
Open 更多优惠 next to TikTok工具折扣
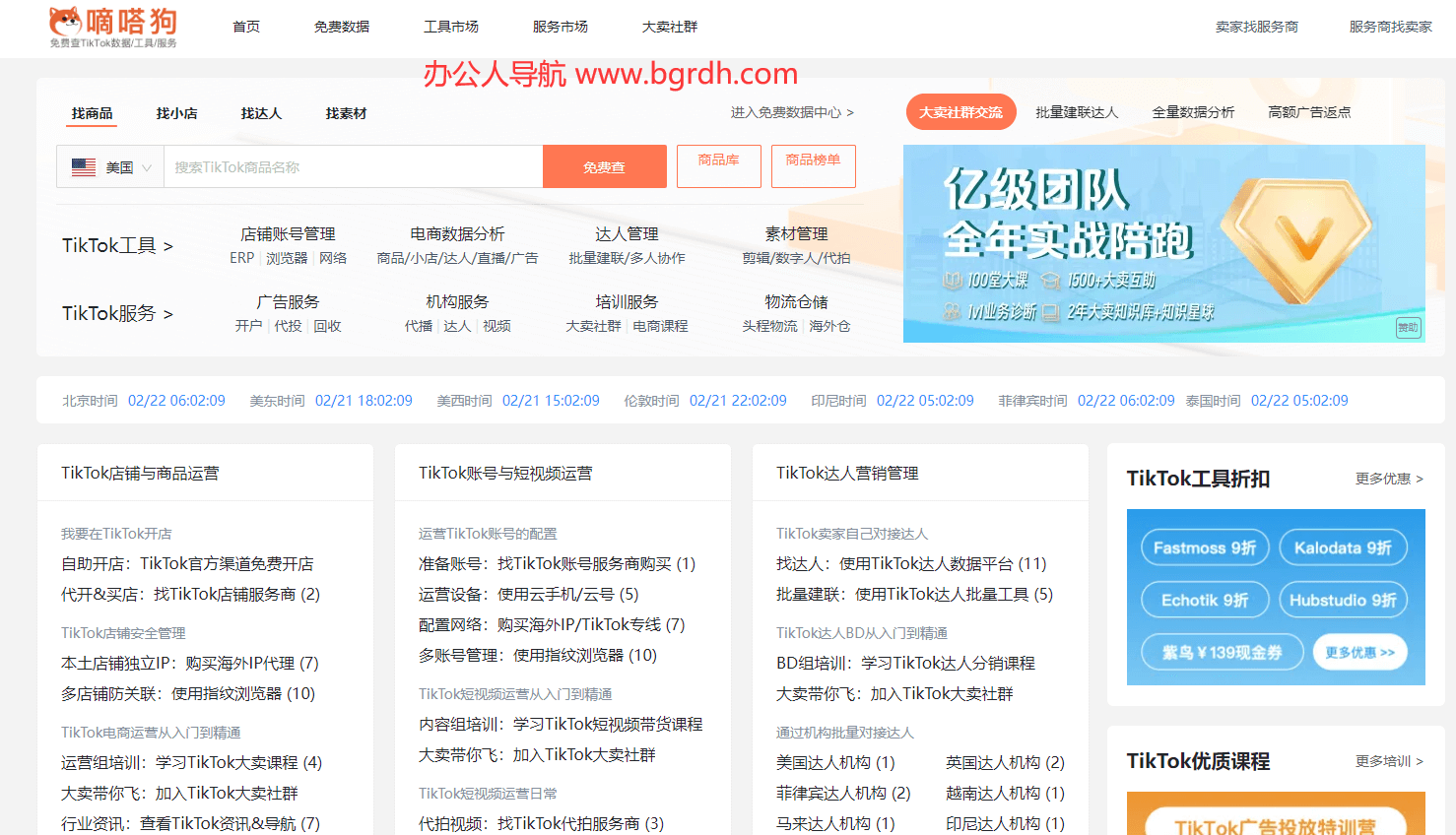point(1388,479)
